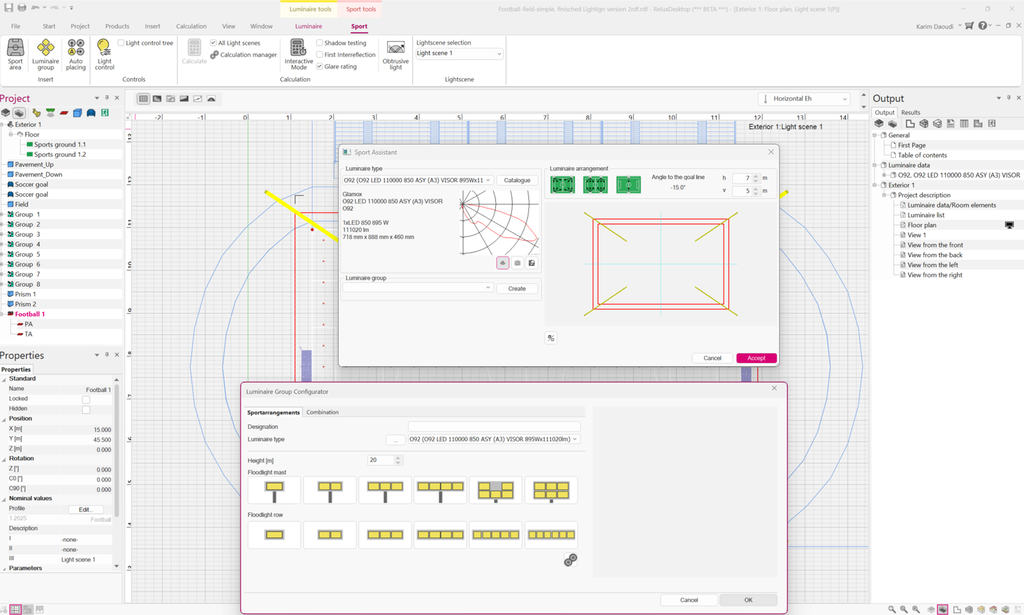The width and height of the screenshot is (1024, 615).
Task: Open the Calculation ribbon tab
Action: (x=191, y=26)
